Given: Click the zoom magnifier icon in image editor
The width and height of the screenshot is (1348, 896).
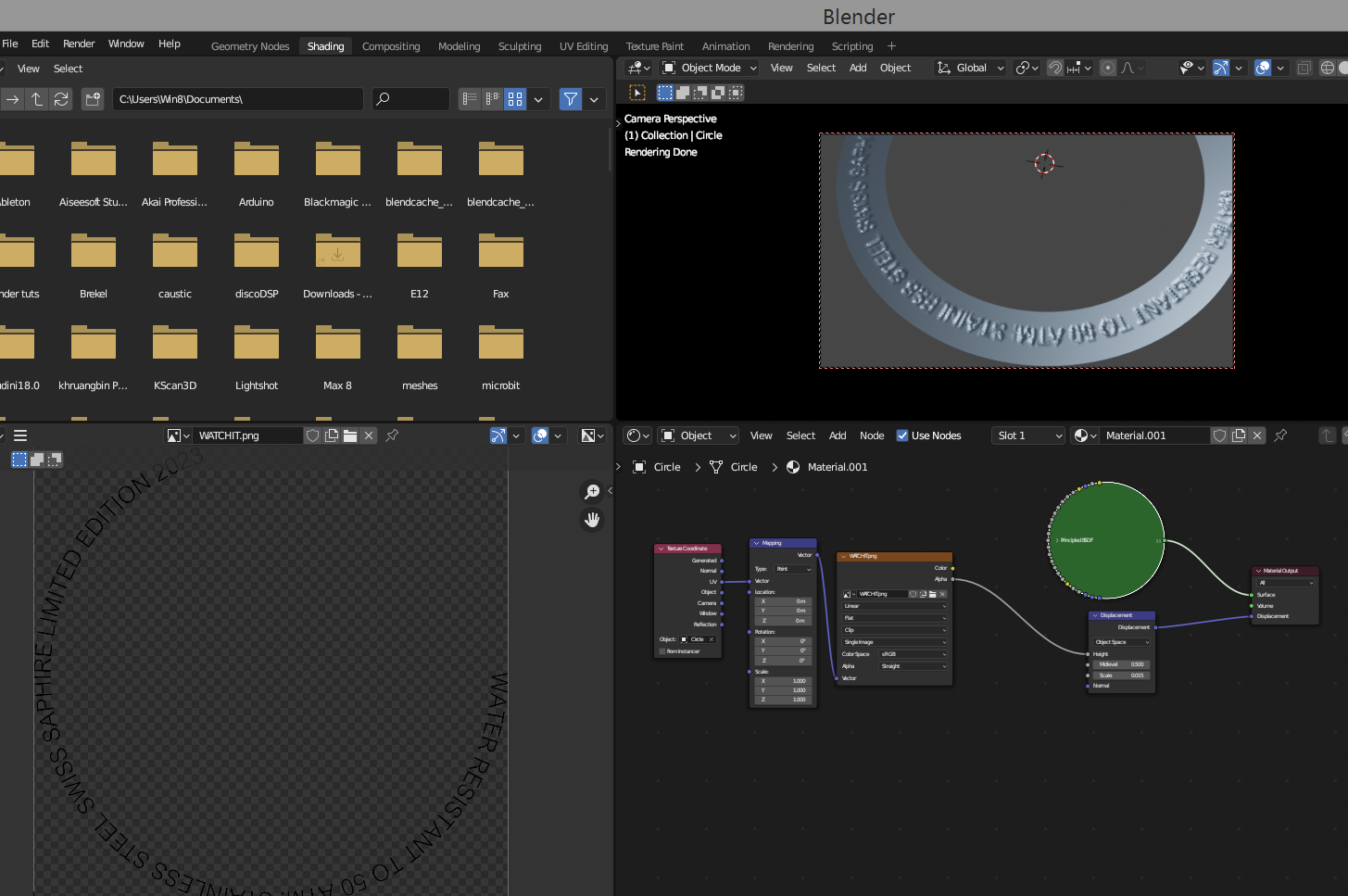Looking at the screenshot, I should (592, 492).
